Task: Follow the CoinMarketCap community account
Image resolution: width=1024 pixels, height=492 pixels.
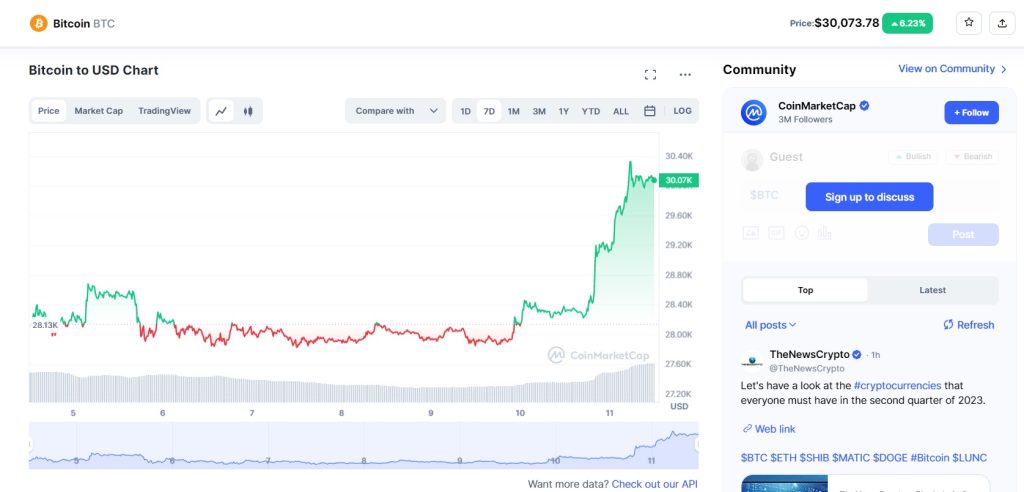Action: [971, 112]
